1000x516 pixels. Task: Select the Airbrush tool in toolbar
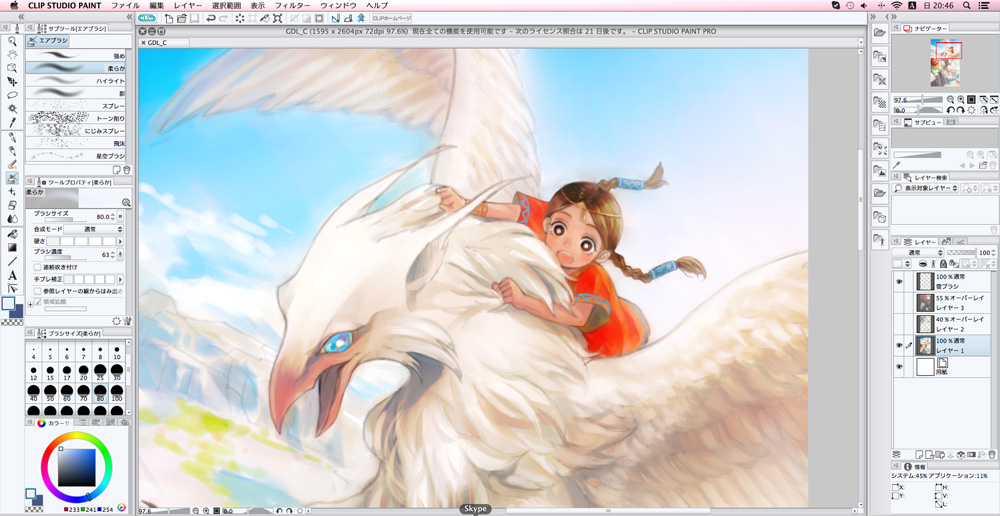(12, 179)
